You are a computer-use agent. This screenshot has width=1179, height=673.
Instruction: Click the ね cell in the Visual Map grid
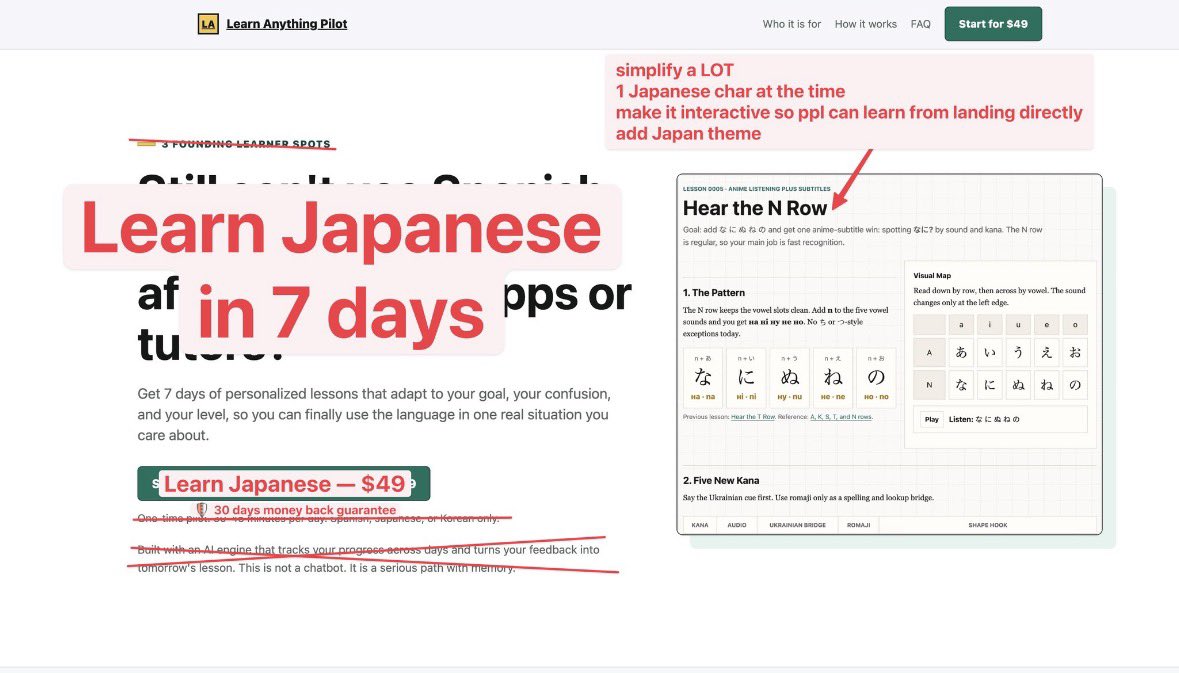point(1047,385)
